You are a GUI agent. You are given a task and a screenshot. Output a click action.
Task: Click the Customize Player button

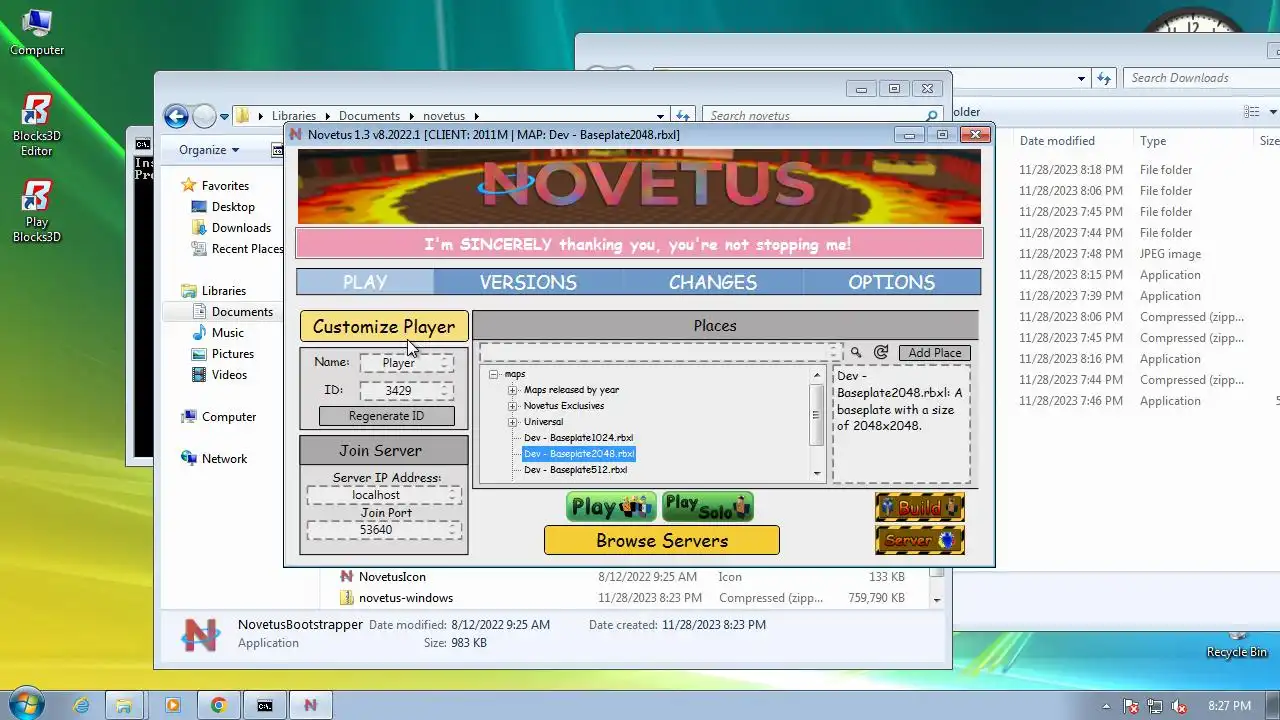point(384,326)
